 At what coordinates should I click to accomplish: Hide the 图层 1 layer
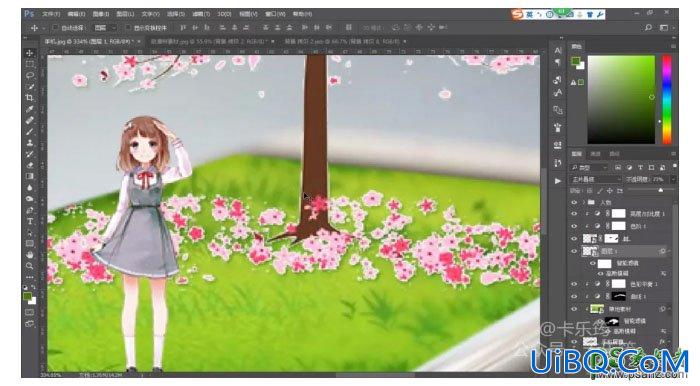[x=574, y=251]
